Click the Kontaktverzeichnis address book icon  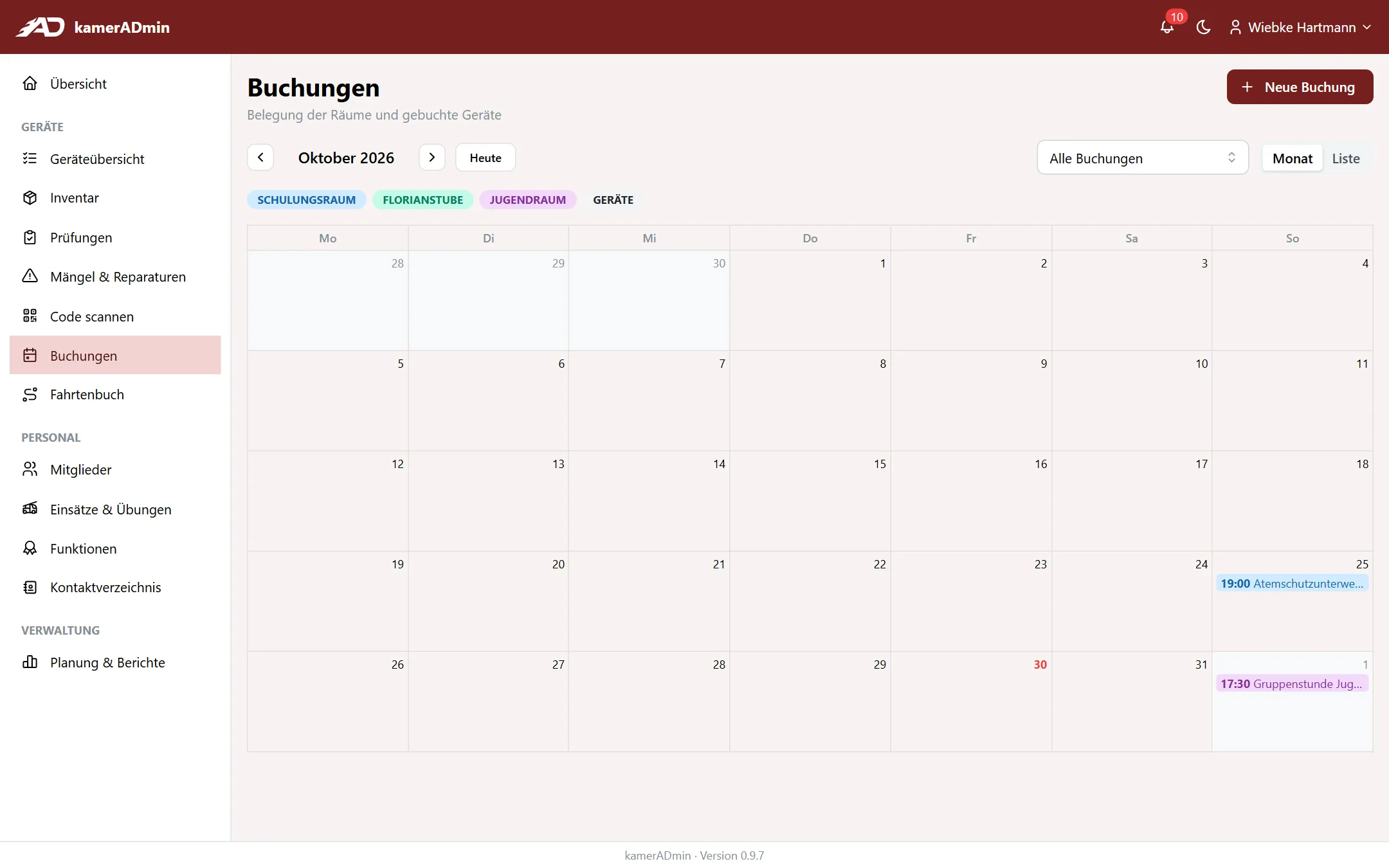(30, 587)
